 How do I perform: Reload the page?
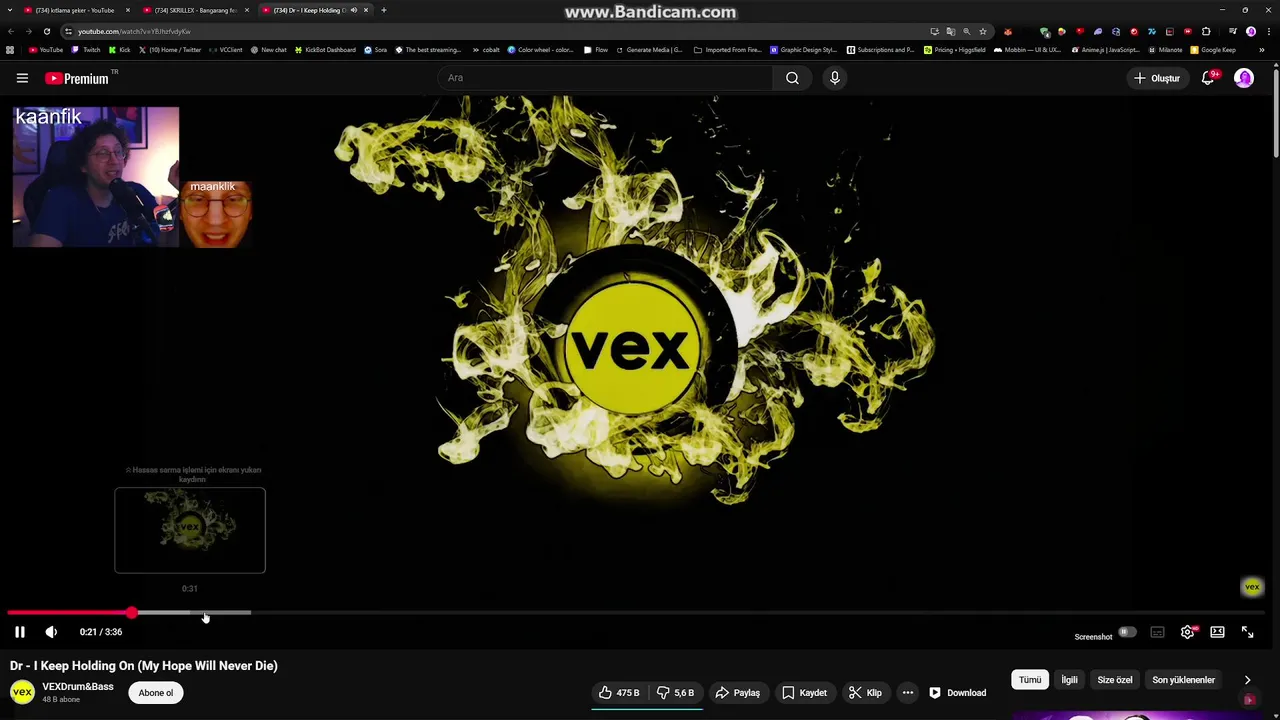click(x=47, y=31)
